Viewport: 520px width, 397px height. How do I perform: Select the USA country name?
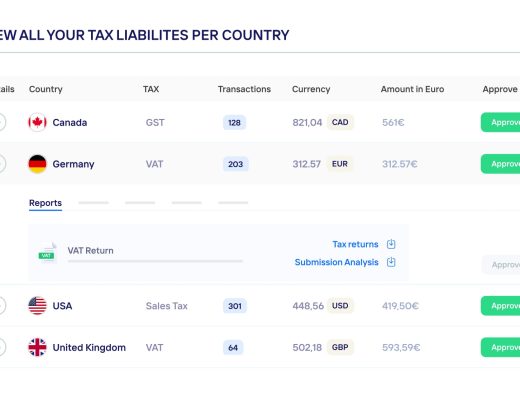click(x=62, y=306)
